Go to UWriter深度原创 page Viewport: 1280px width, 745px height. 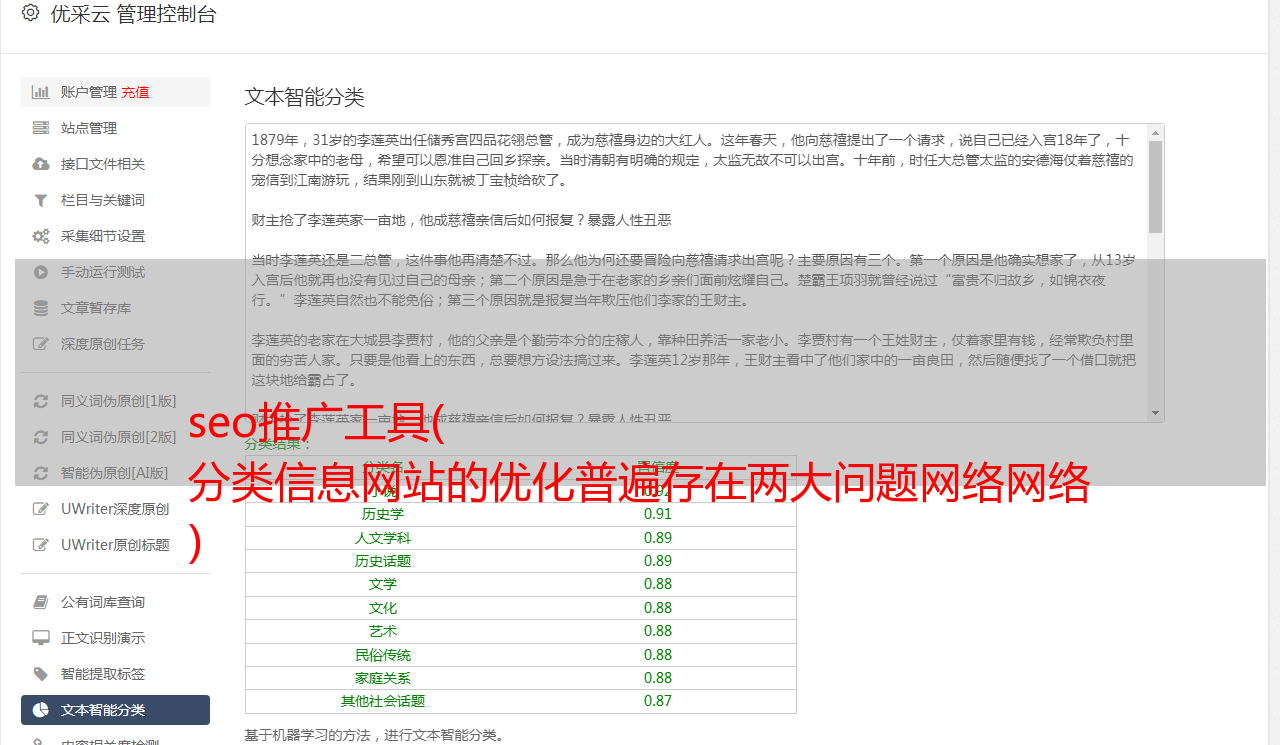[x=115, y=509]
